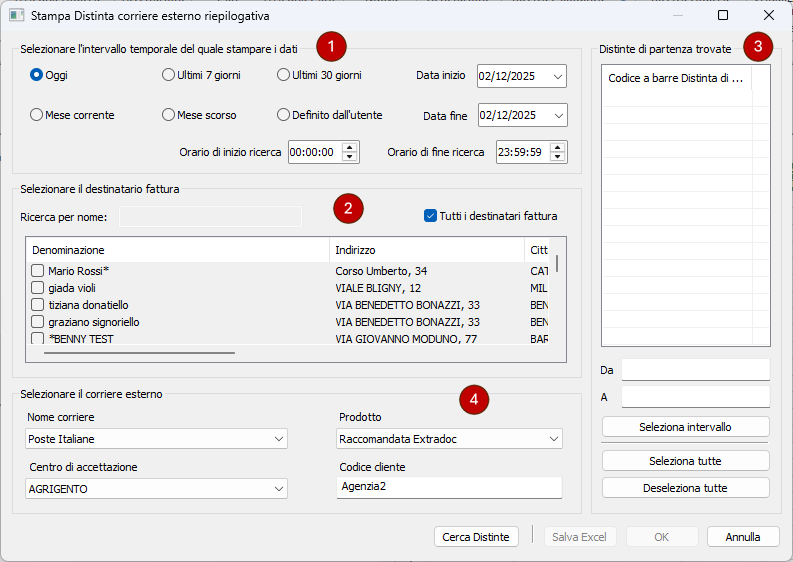Viewport: 793px width, 562px height.
Task: Choose 'Definito dall'utente' time range
Action: click(x=283, y=115)
